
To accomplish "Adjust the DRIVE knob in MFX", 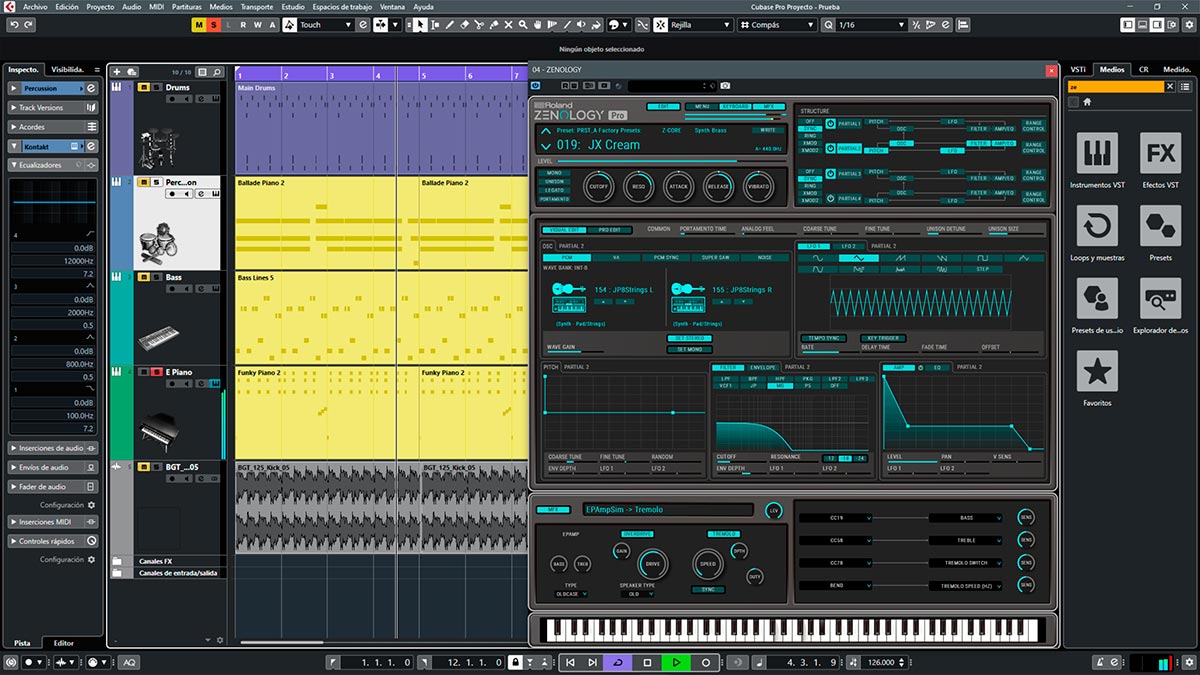I will [x=654, y=565].
